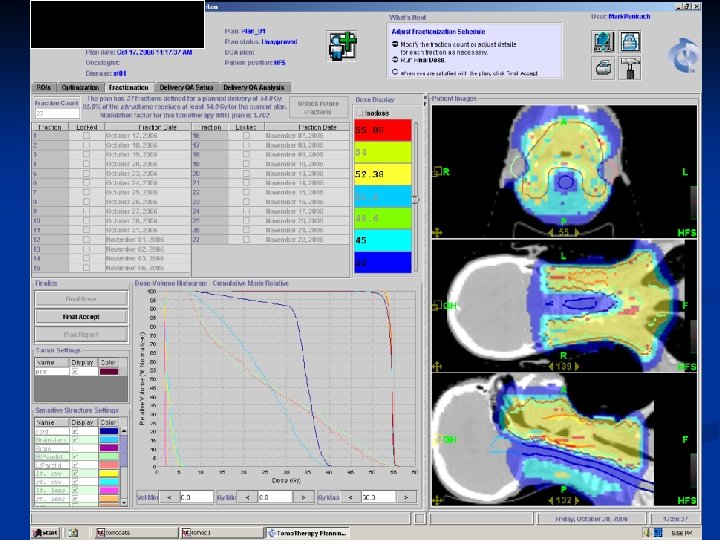Click previous slice arrow beside slice 139
This screenshot has height=540, width=720.
tap(551, 366)
